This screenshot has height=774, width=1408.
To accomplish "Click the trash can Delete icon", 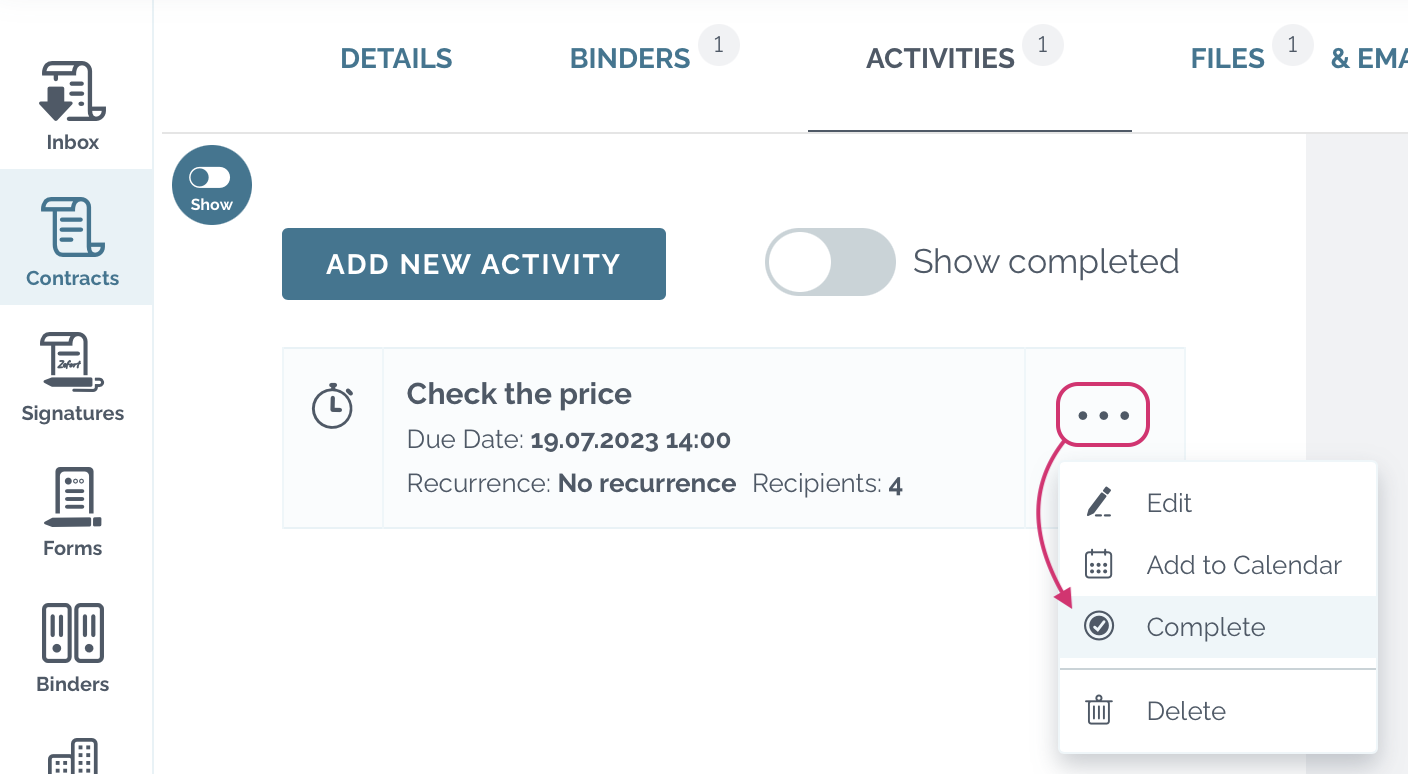I will 1099,711.
